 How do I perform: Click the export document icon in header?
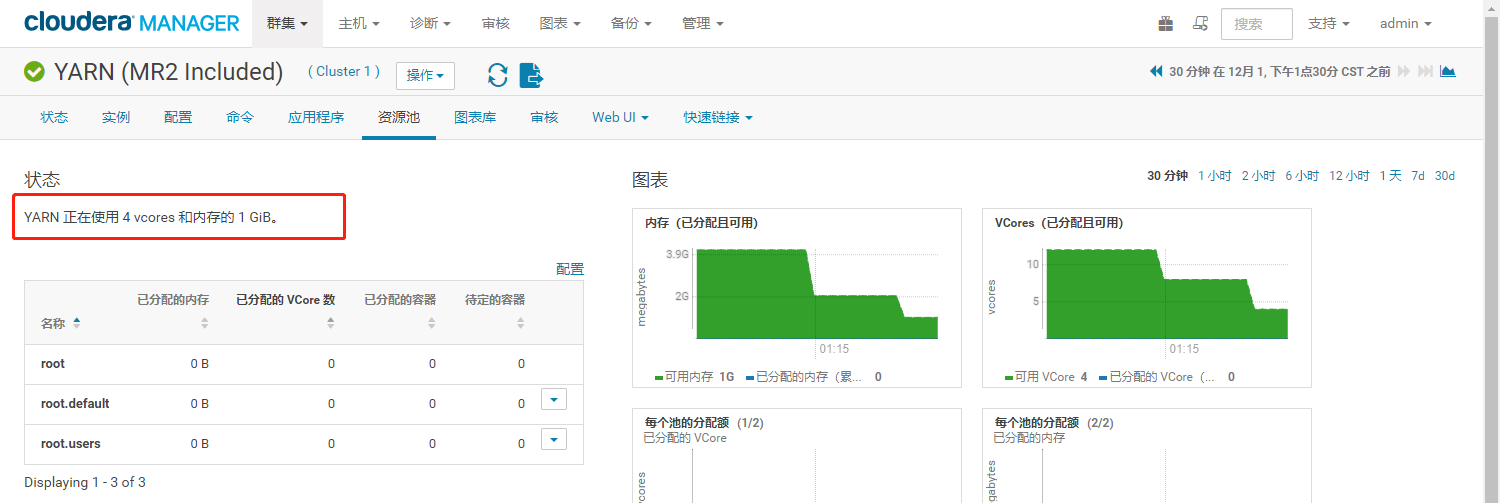coord(531,75)
